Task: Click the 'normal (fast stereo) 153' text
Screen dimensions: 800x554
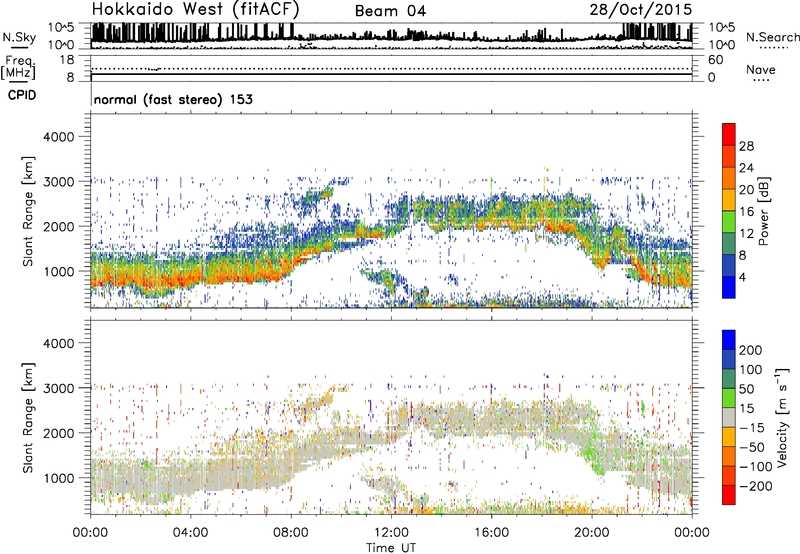Action: tap(173, 99)
